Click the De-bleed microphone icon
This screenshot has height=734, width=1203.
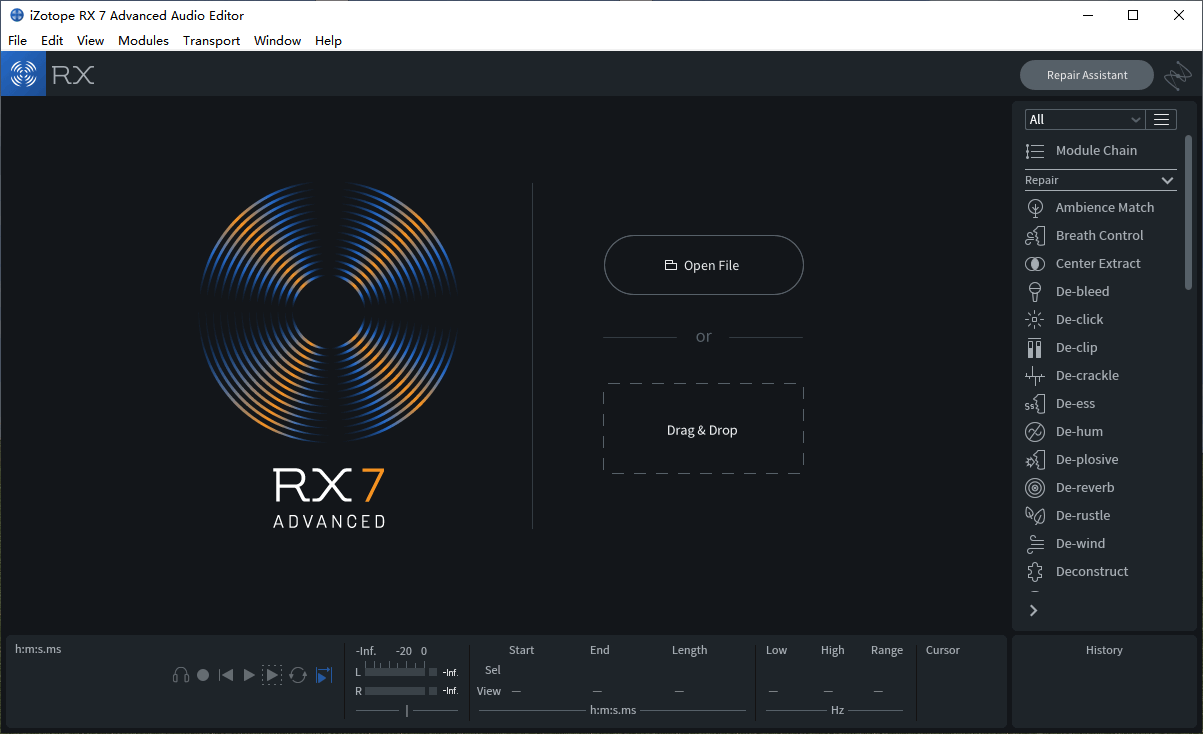[x=1035, y=292]
